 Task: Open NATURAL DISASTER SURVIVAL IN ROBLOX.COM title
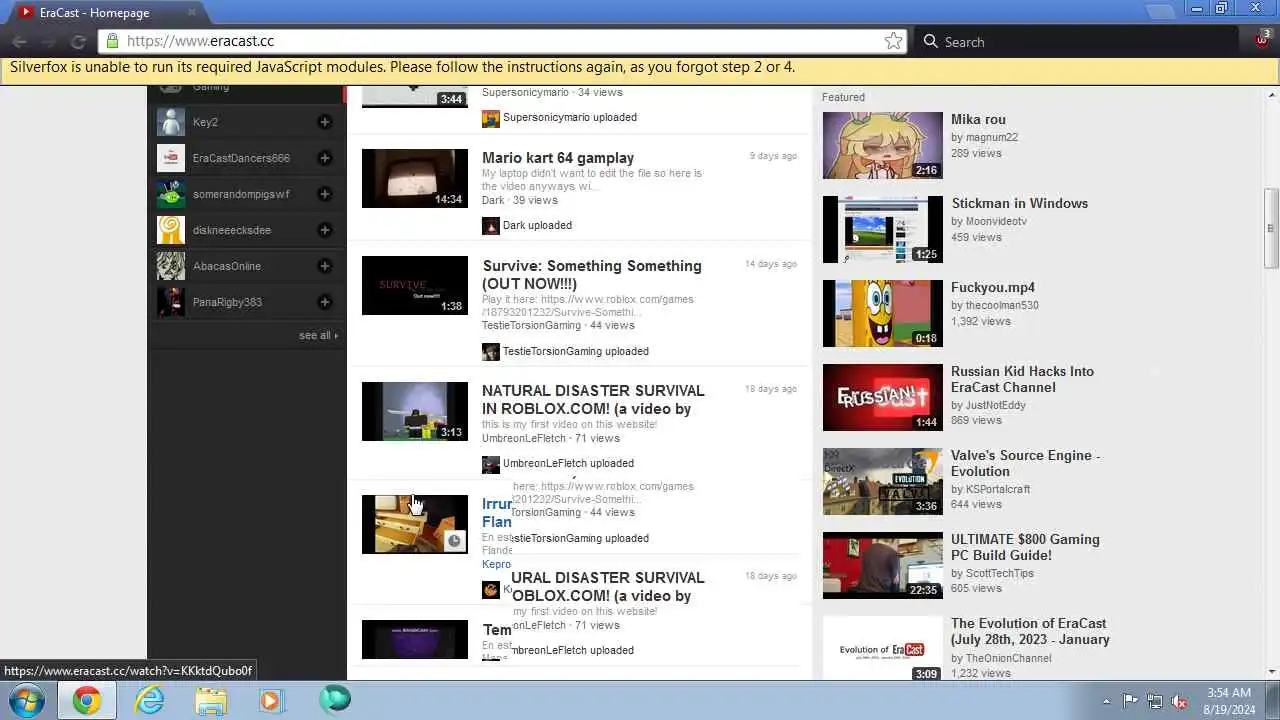pos(593,400)
